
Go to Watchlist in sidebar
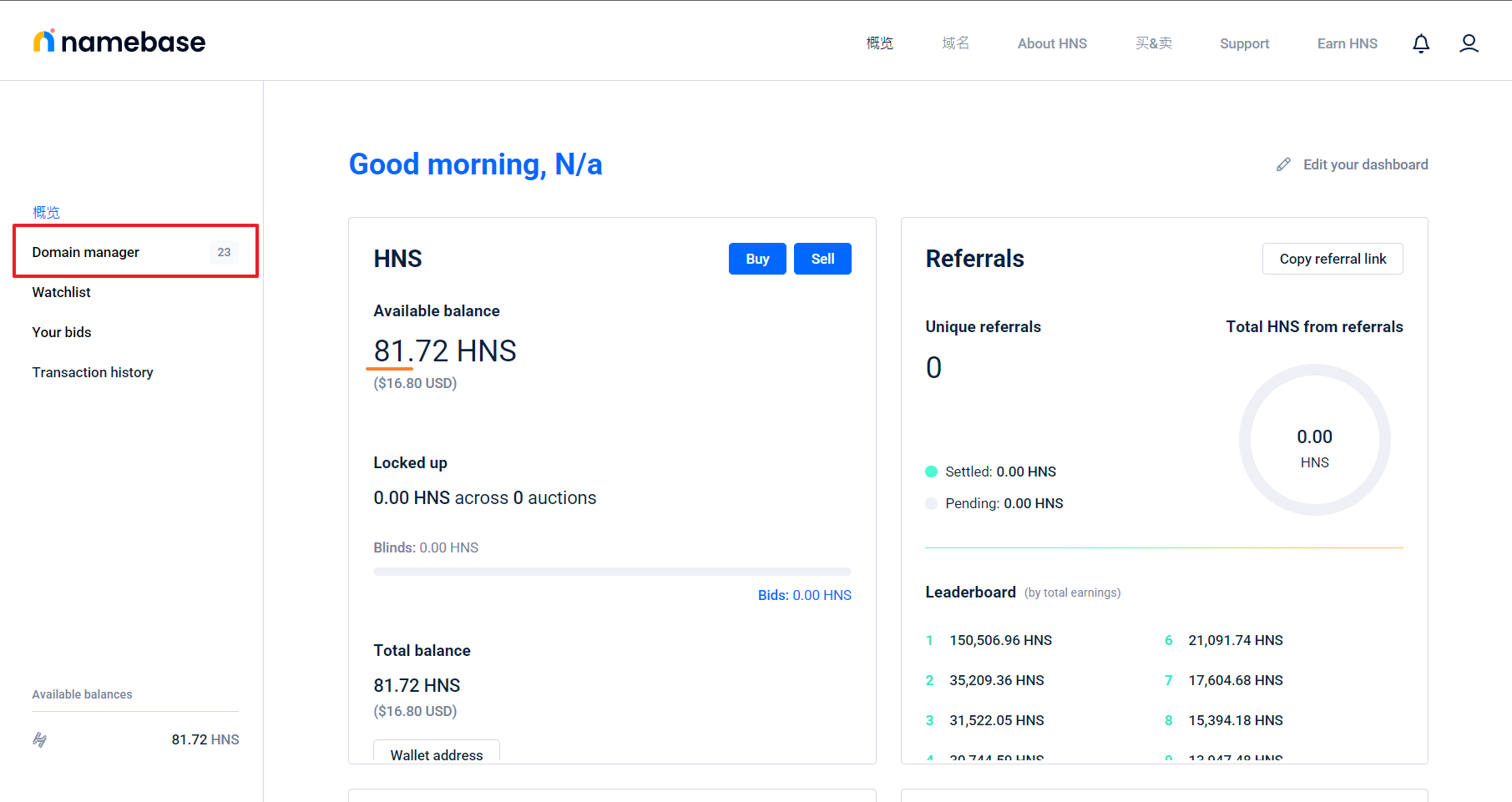(62, 292)
